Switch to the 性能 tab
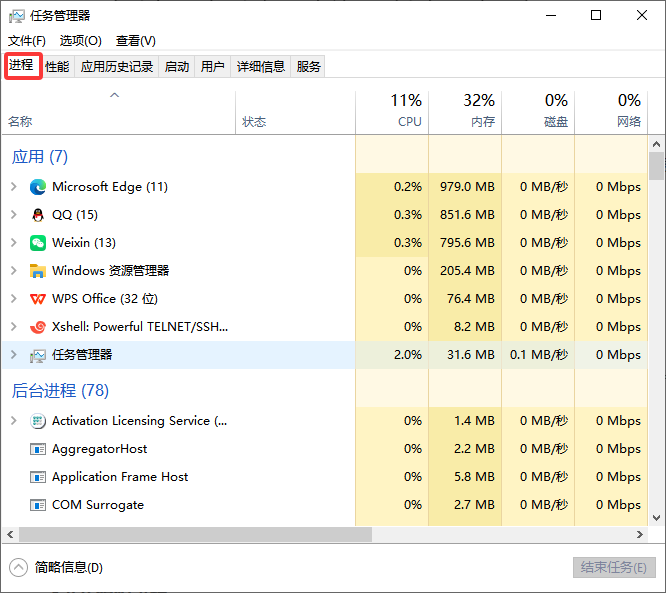666x593 pixels. [57, 67]
